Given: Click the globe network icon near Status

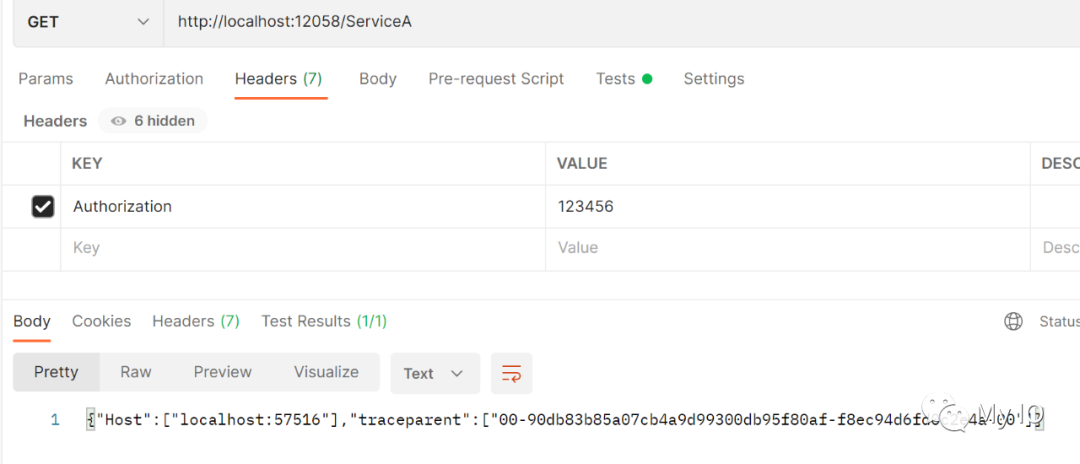Looking at the screenshot, I should [1013, 321].
